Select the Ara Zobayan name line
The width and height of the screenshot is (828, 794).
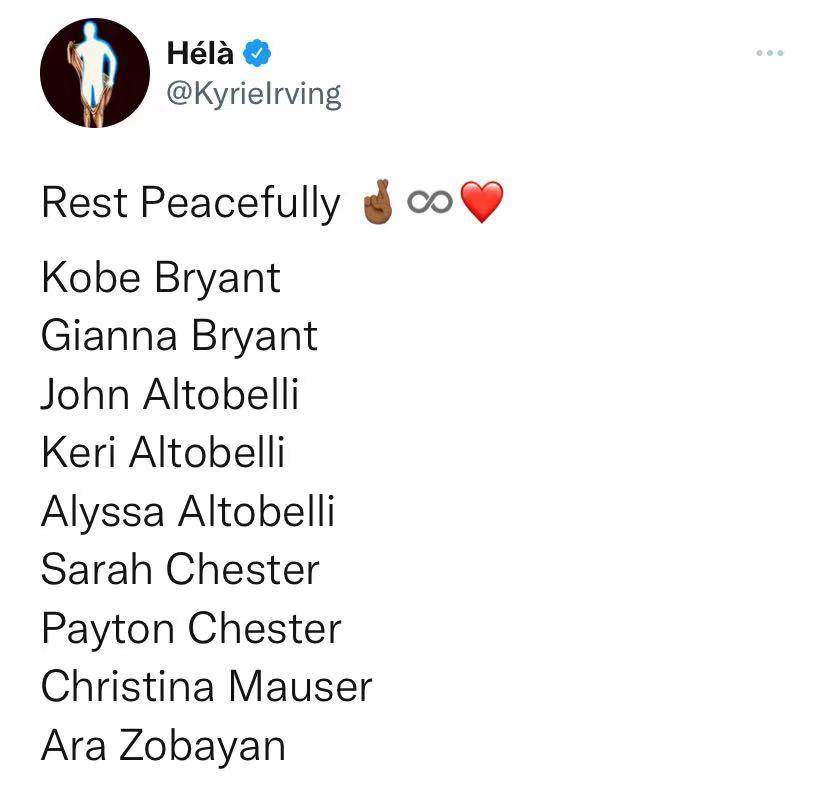[x=164, y=746]
